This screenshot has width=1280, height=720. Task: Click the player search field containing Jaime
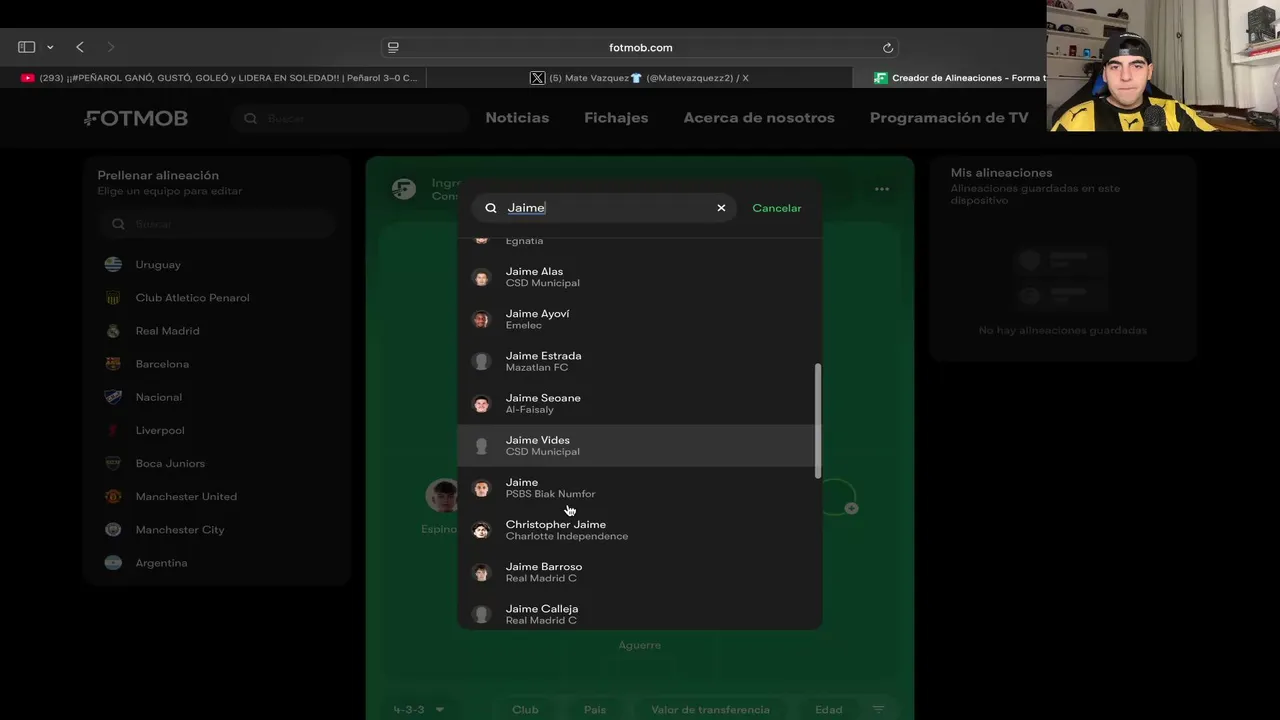click(x=604, y=208)
